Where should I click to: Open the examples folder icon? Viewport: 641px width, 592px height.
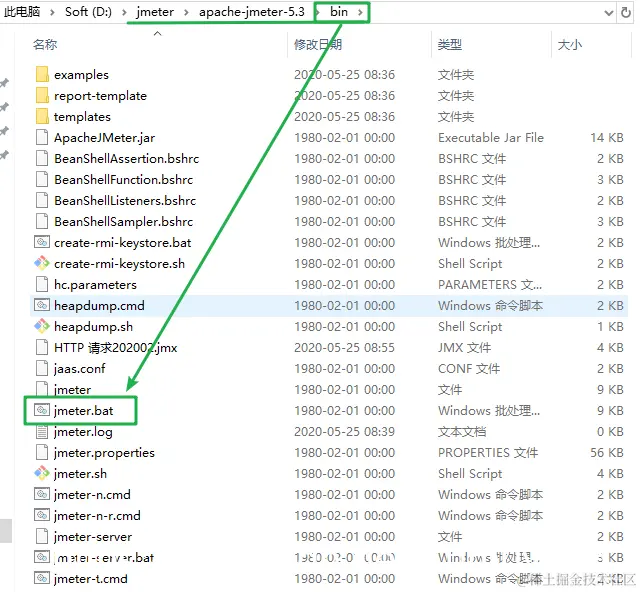pyautogui.click(x=42, y=74)
